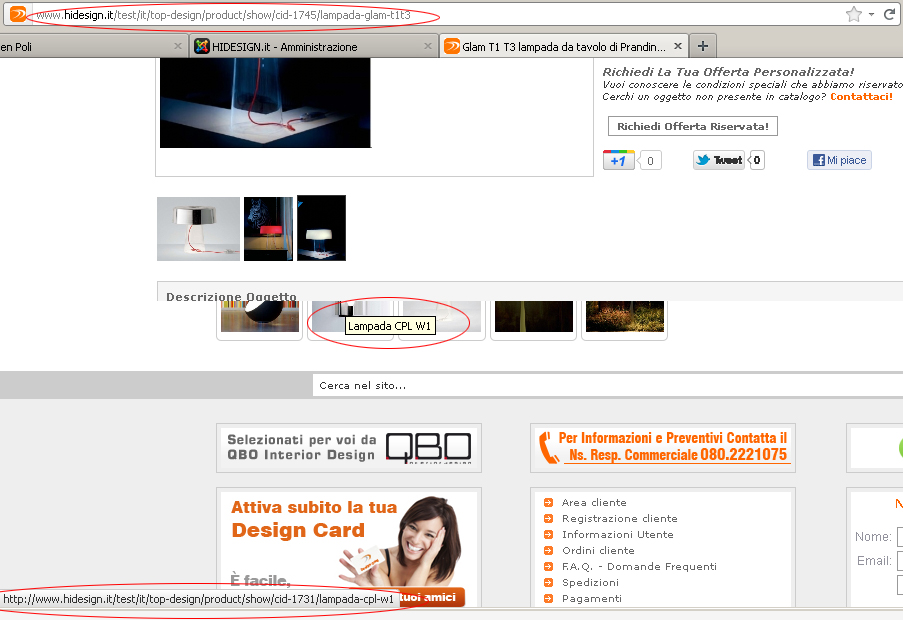Screen dimensions: 903x620
Task: Close the Glam T1 T3 tab
Action: [678, 46]
